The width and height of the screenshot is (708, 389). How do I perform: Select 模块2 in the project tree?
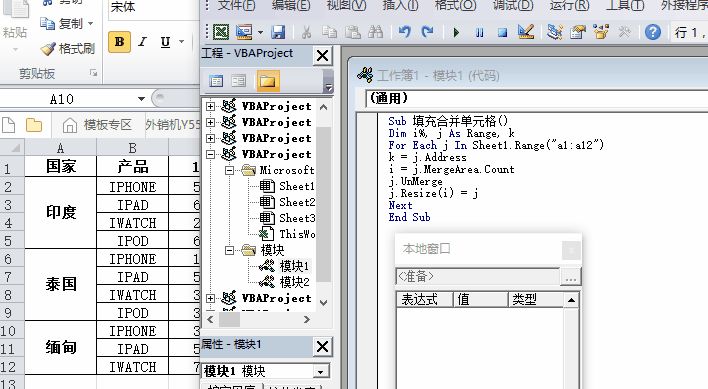(294, 282)
